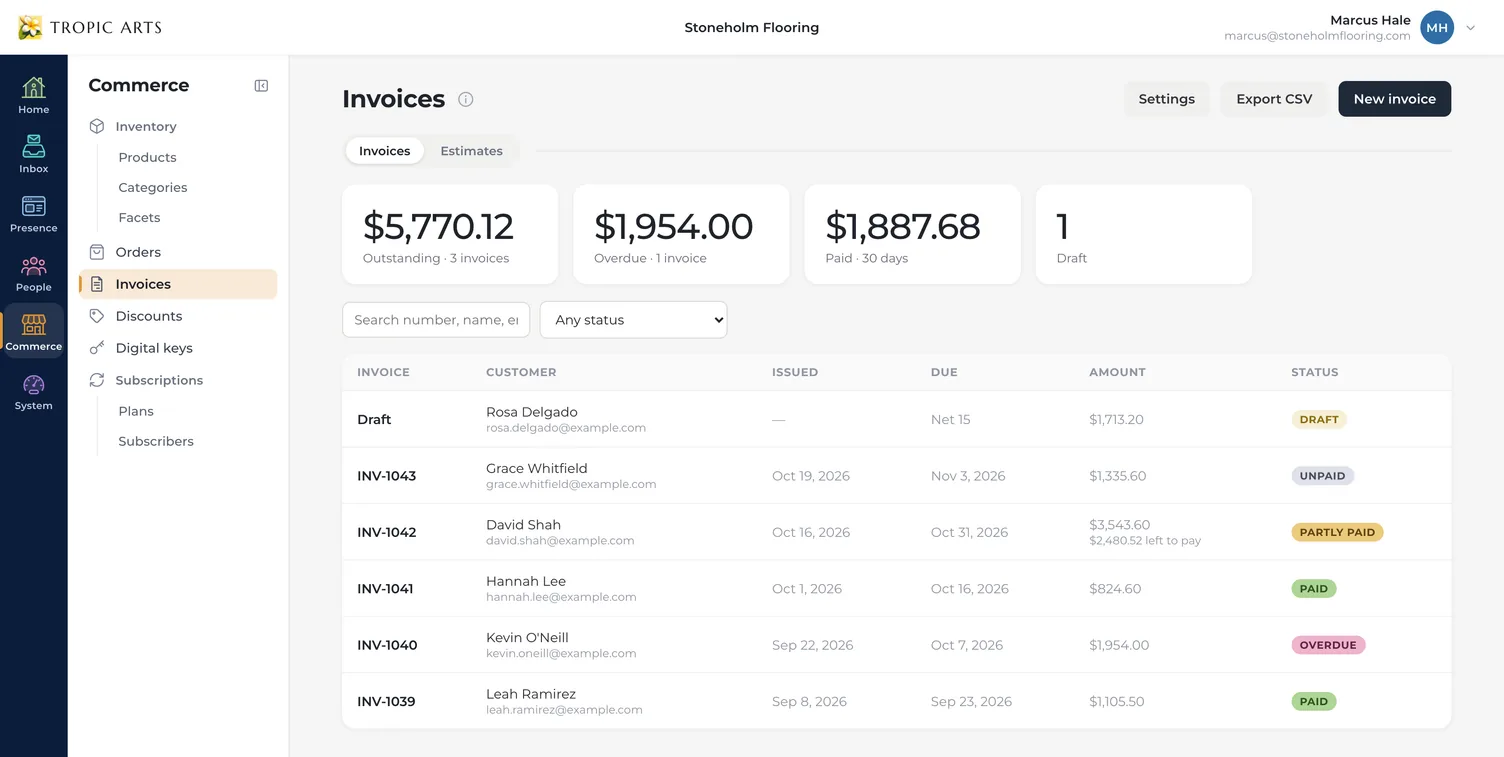Open Categories in the sidebar
Image resolution: width=1504 pixels, height=757 pixels.
coord(153,187)
